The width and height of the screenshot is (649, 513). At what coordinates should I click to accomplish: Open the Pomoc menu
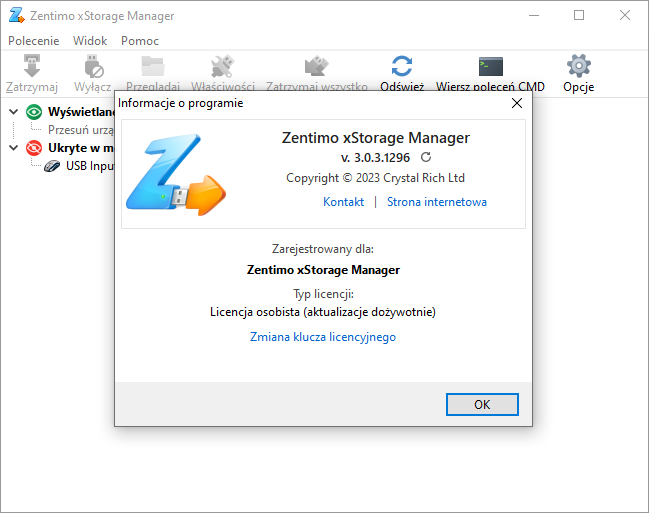[140, 41]
